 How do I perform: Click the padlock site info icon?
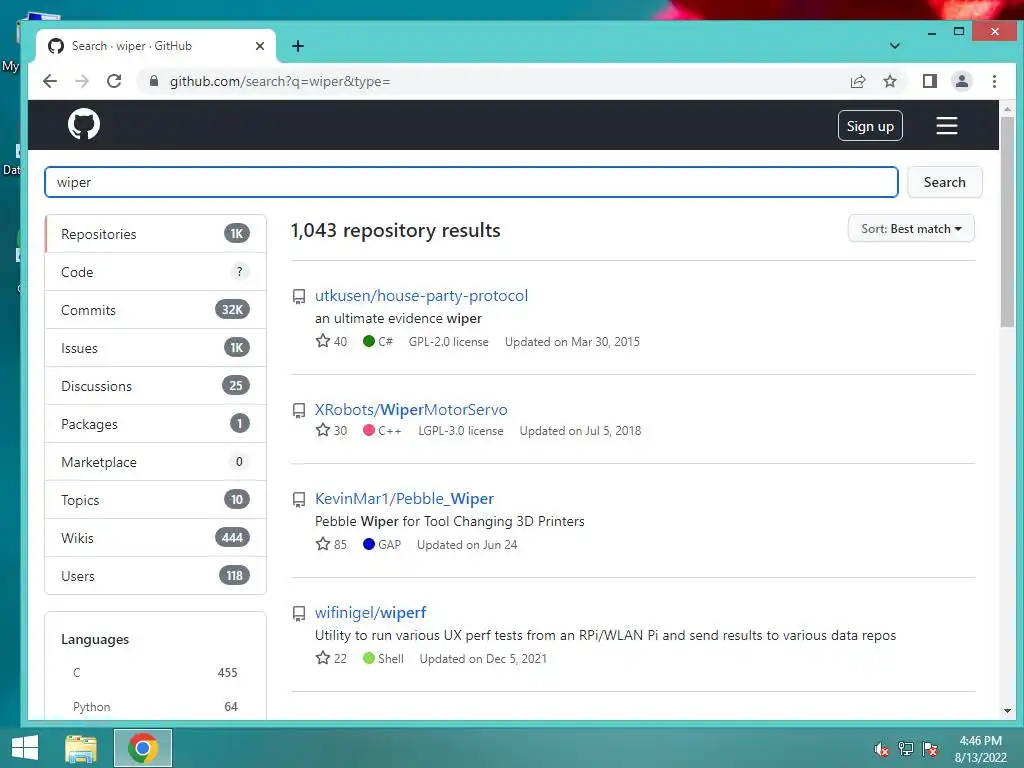pyautogui.click(x=154, y=81)
